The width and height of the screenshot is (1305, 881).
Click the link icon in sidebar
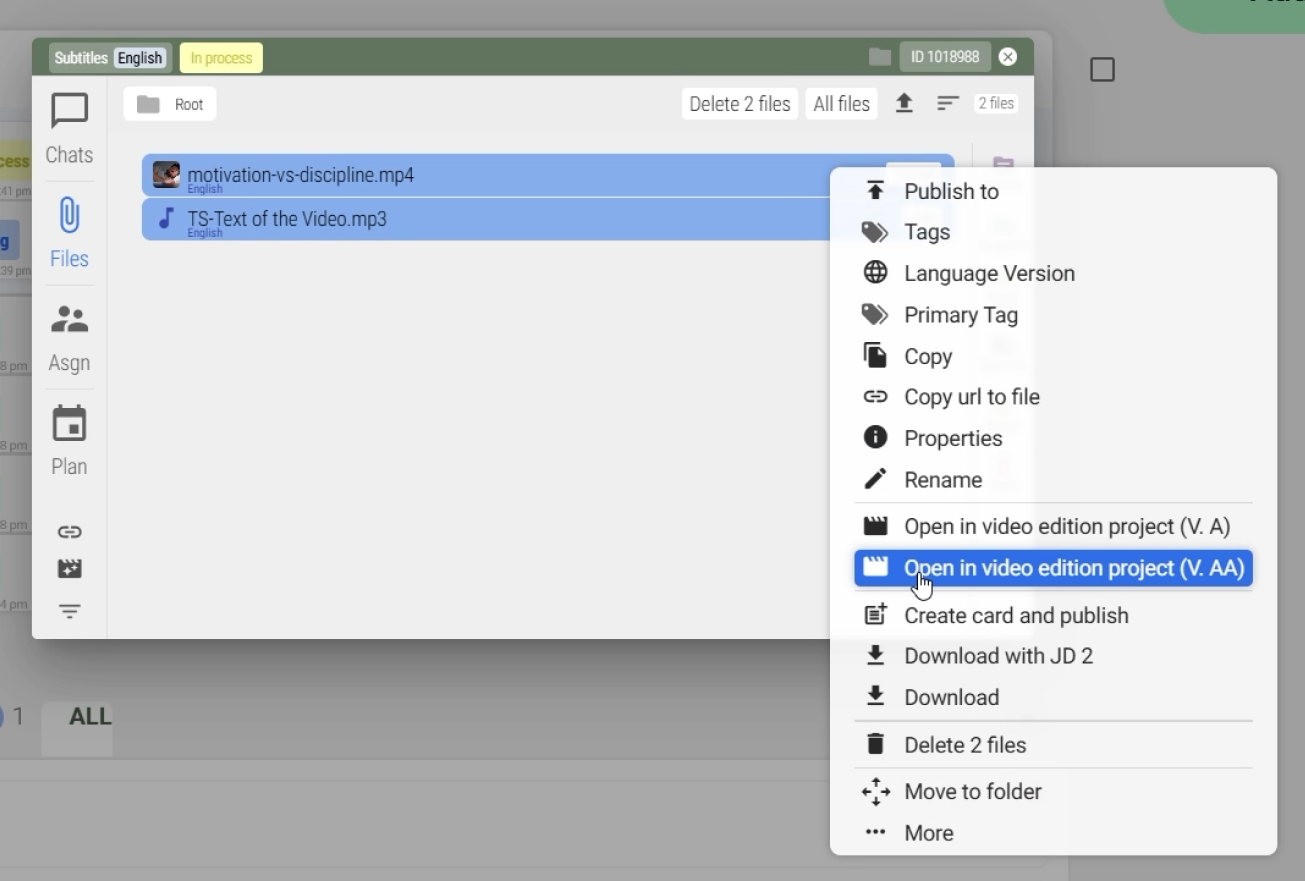coord(69,532)
